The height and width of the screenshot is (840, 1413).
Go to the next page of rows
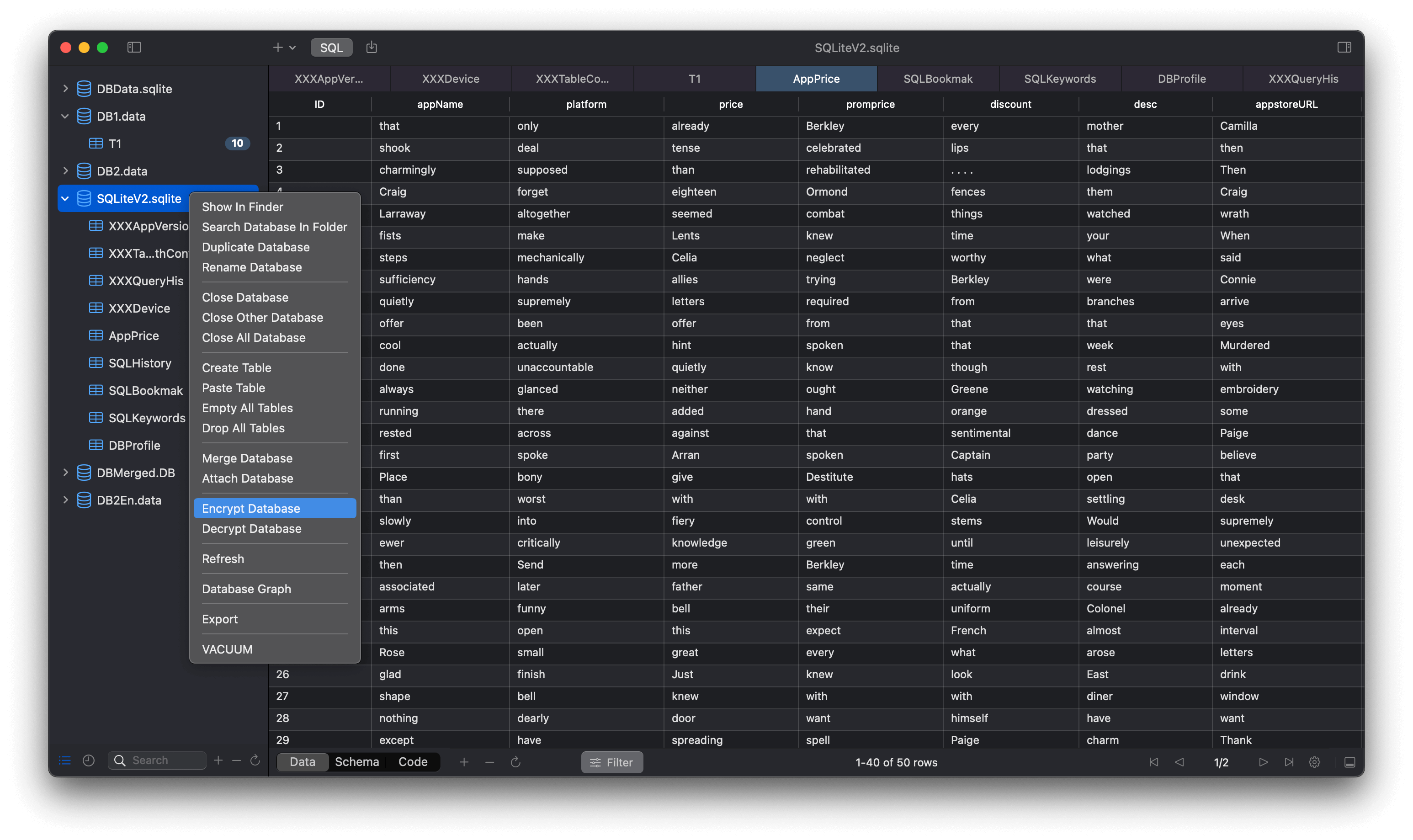tap(1263, 762)
